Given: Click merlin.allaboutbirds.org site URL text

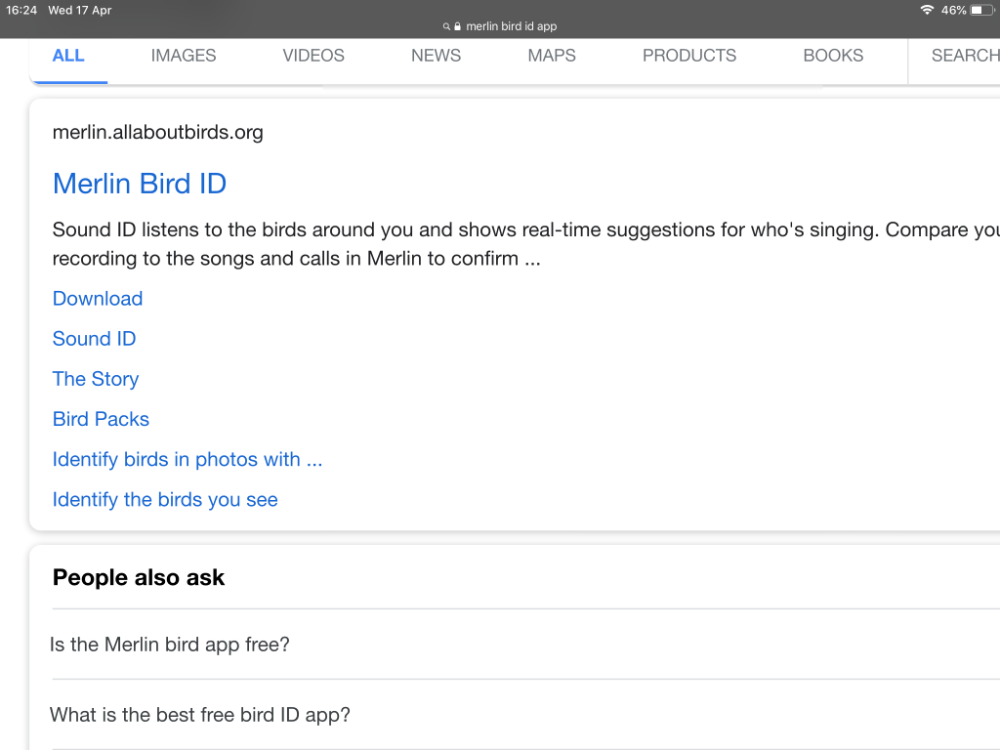Looking at the screenshot, I should [158, 132].
